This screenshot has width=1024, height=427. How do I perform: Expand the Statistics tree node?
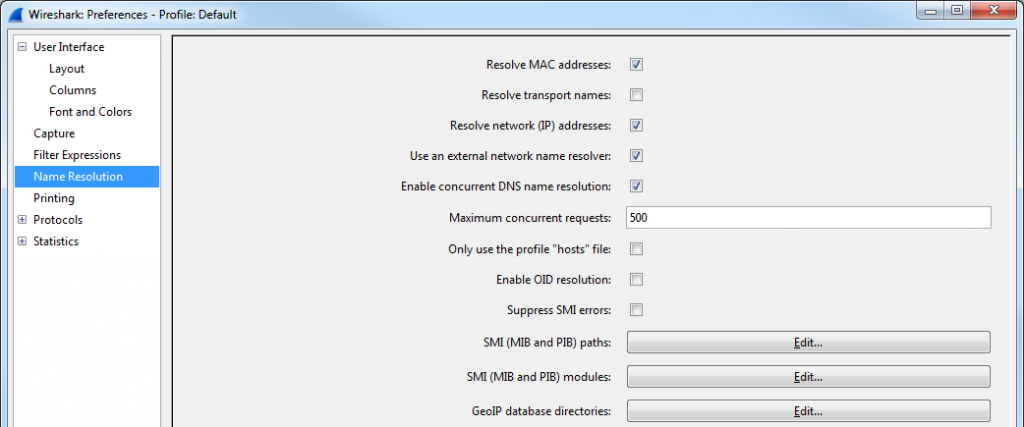(x=23, y=242)
